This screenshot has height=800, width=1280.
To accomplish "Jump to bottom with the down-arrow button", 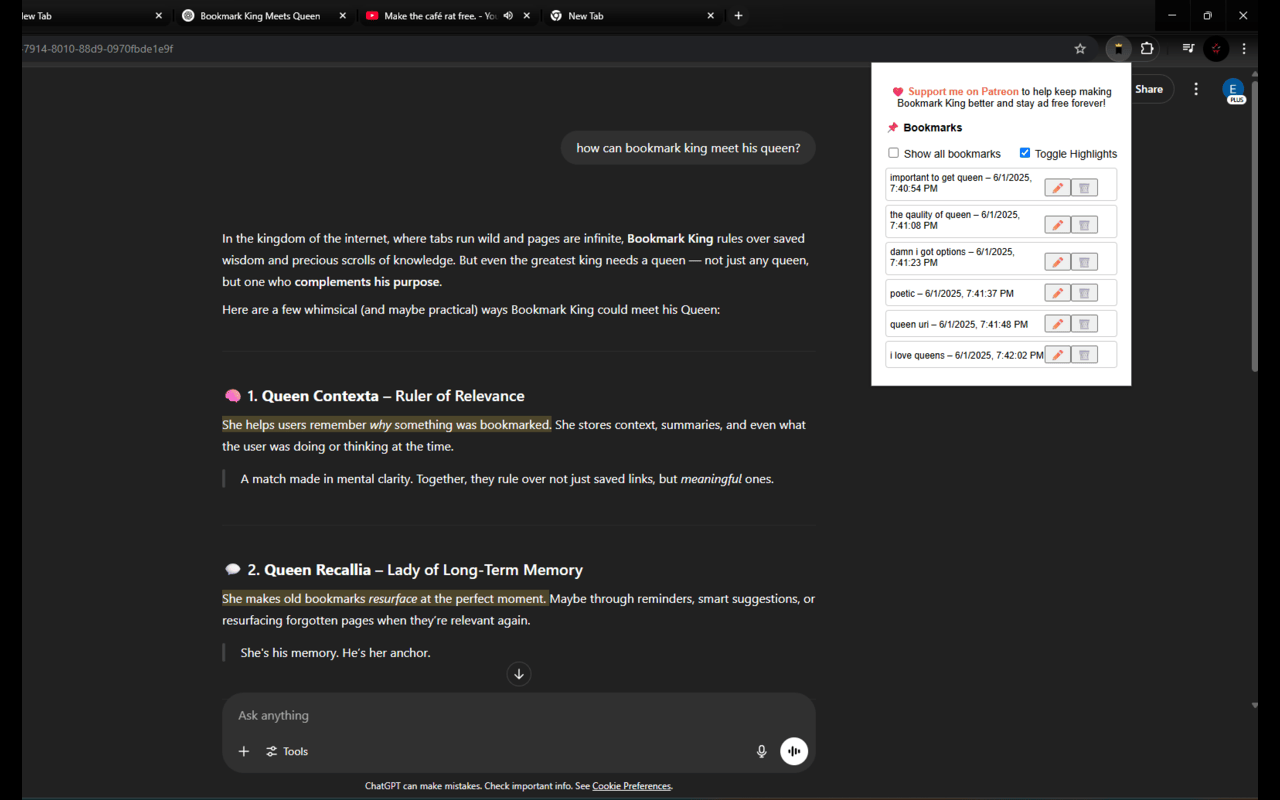I will 519,674.
